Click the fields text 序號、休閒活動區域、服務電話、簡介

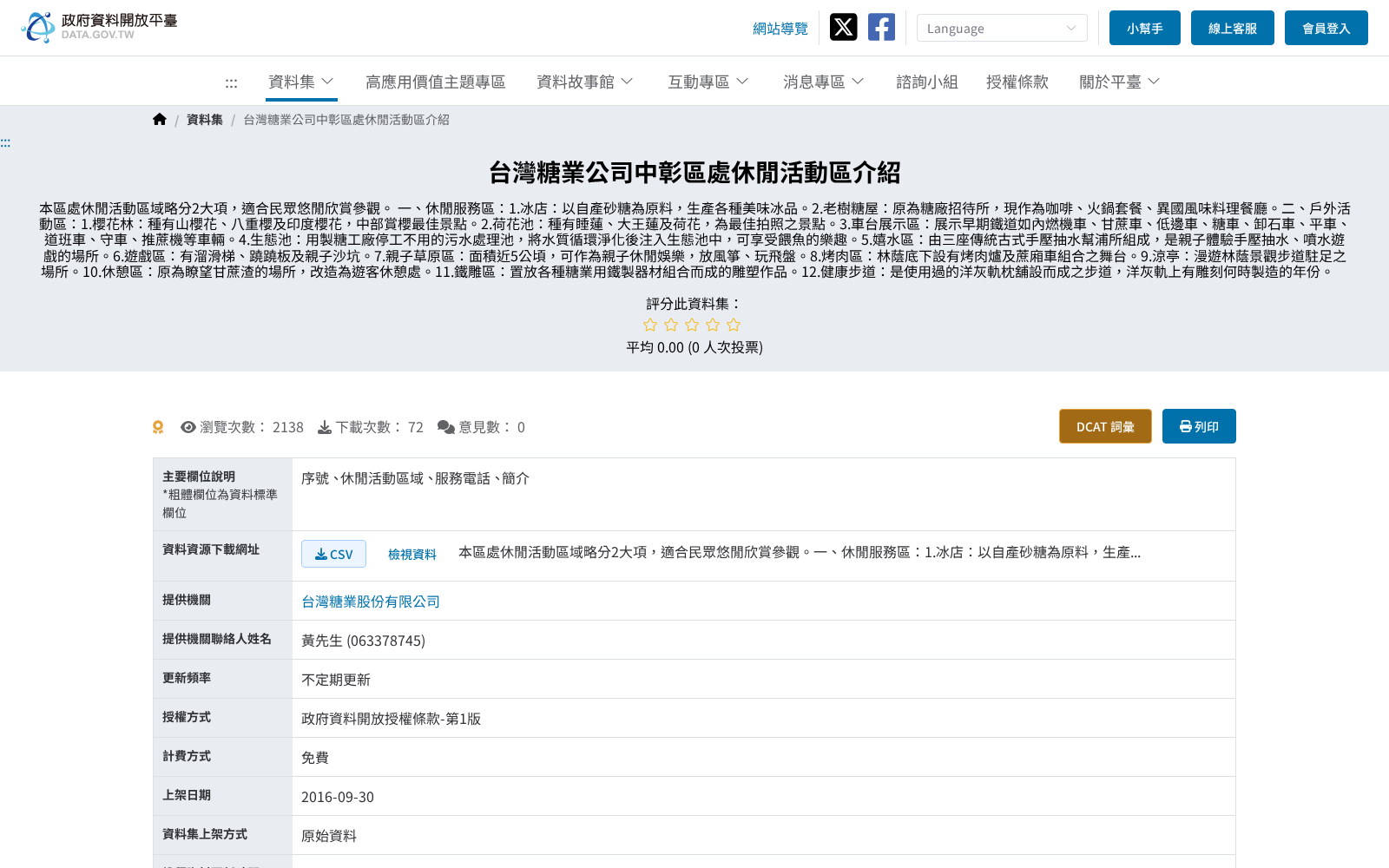click(415, 478)
